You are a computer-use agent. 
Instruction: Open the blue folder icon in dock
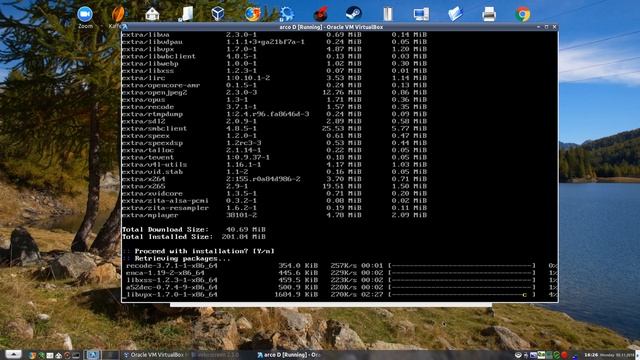click(455, 14)
